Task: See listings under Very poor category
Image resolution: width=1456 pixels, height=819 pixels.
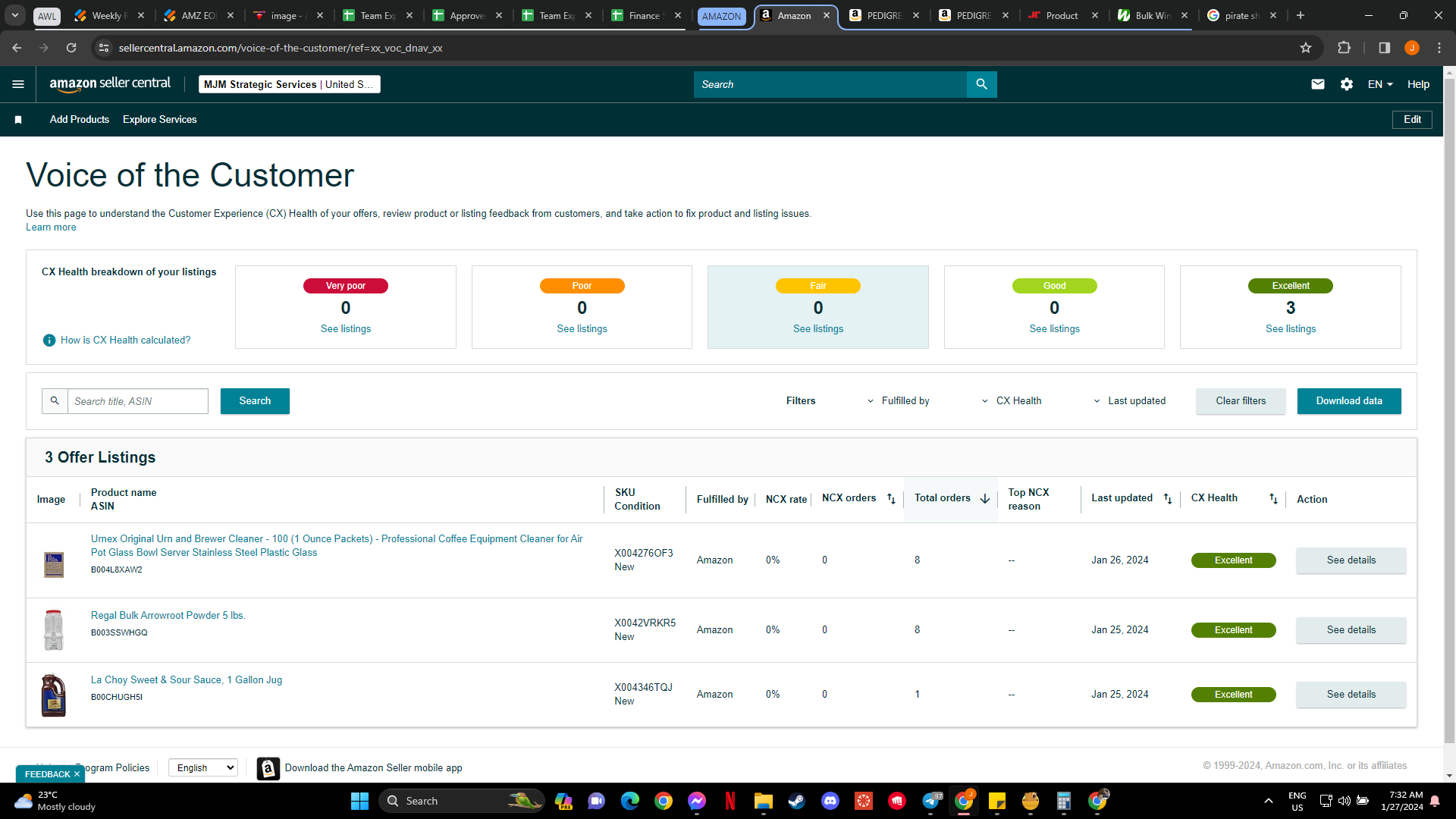Action: pyautogui.click(x=346, y=329)
